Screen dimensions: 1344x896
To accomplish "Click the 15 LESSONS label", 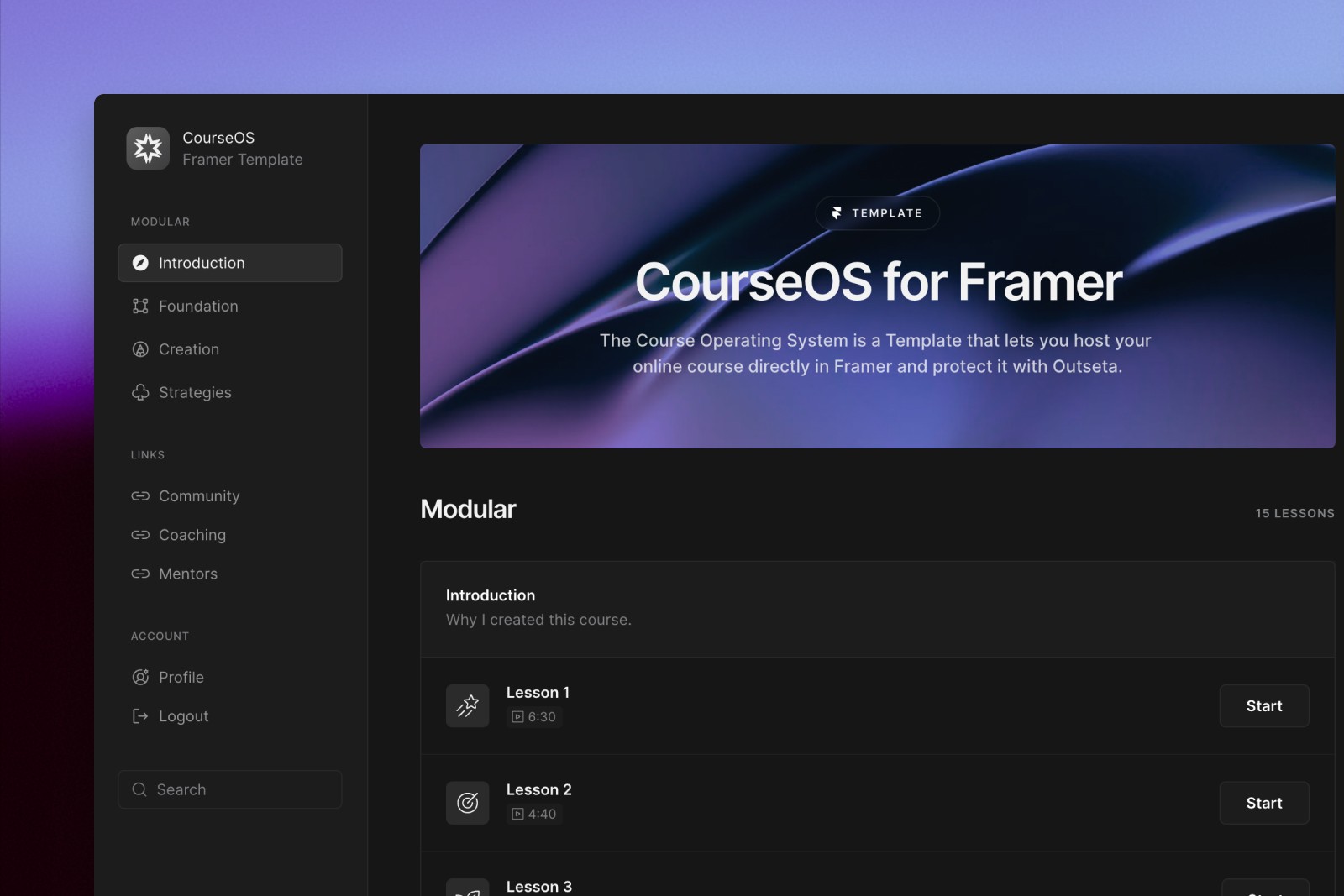I will pyautogui.click(x=1294, y=513).
